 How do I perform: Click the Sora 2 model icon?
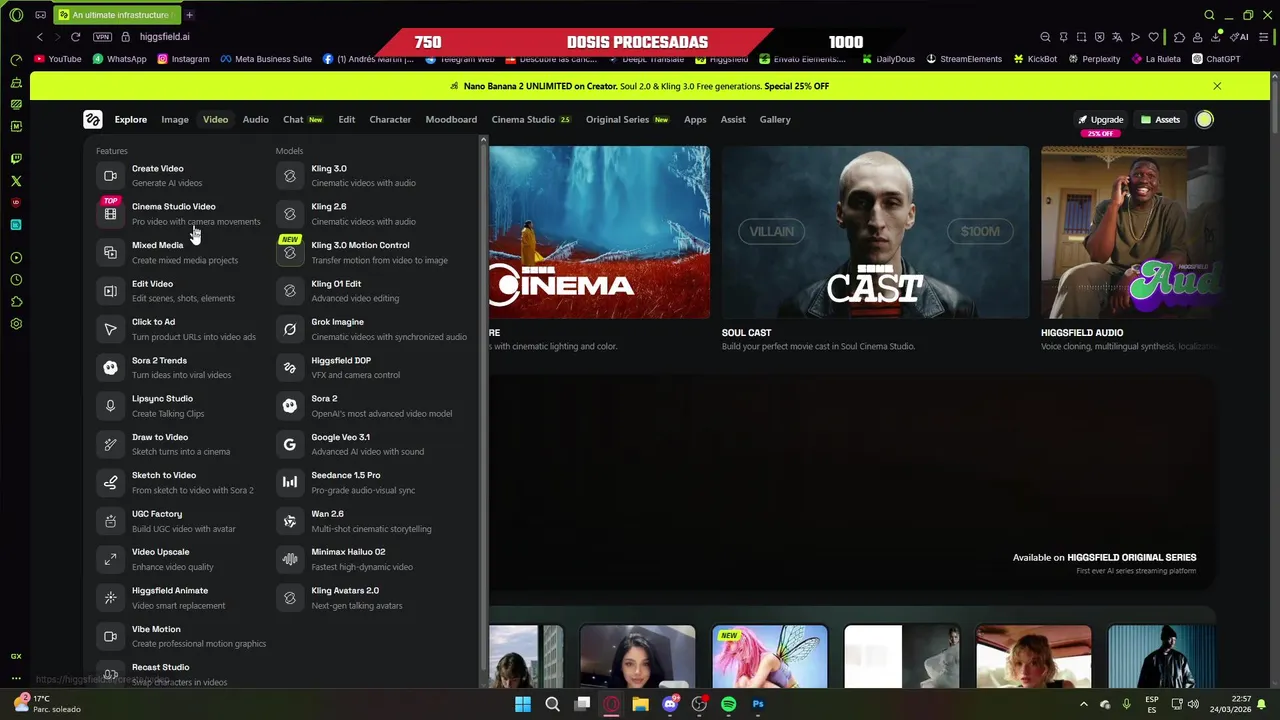[290, 406]
